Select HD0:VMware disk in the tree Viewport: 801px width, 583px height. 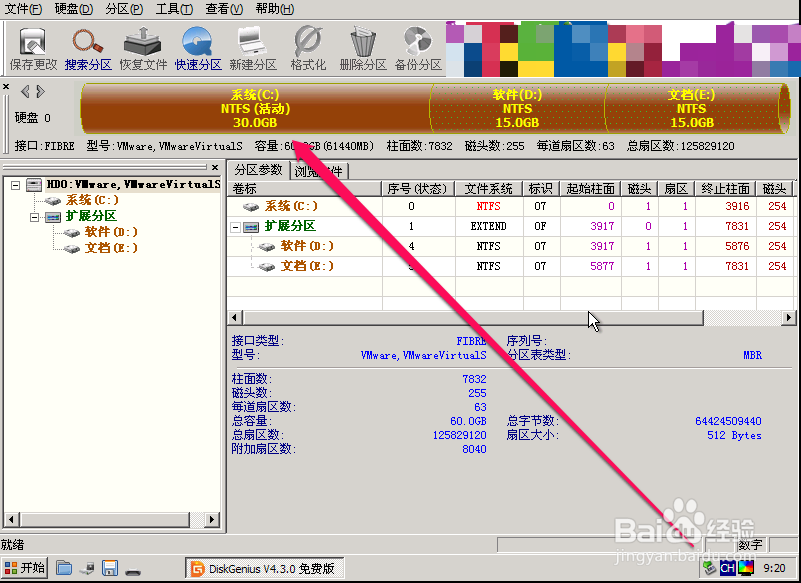tap(133, 184)
